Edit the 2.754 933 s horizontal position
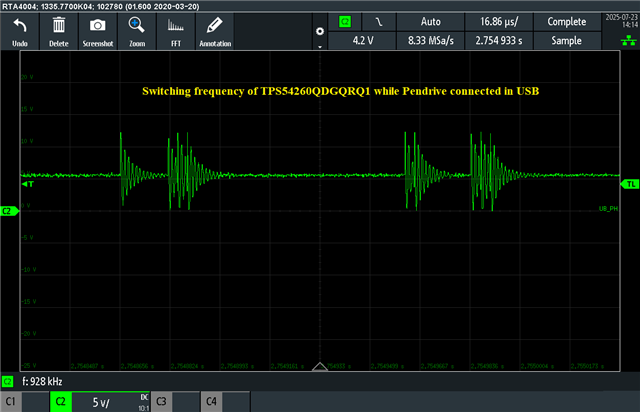 [x=499, y=40]
